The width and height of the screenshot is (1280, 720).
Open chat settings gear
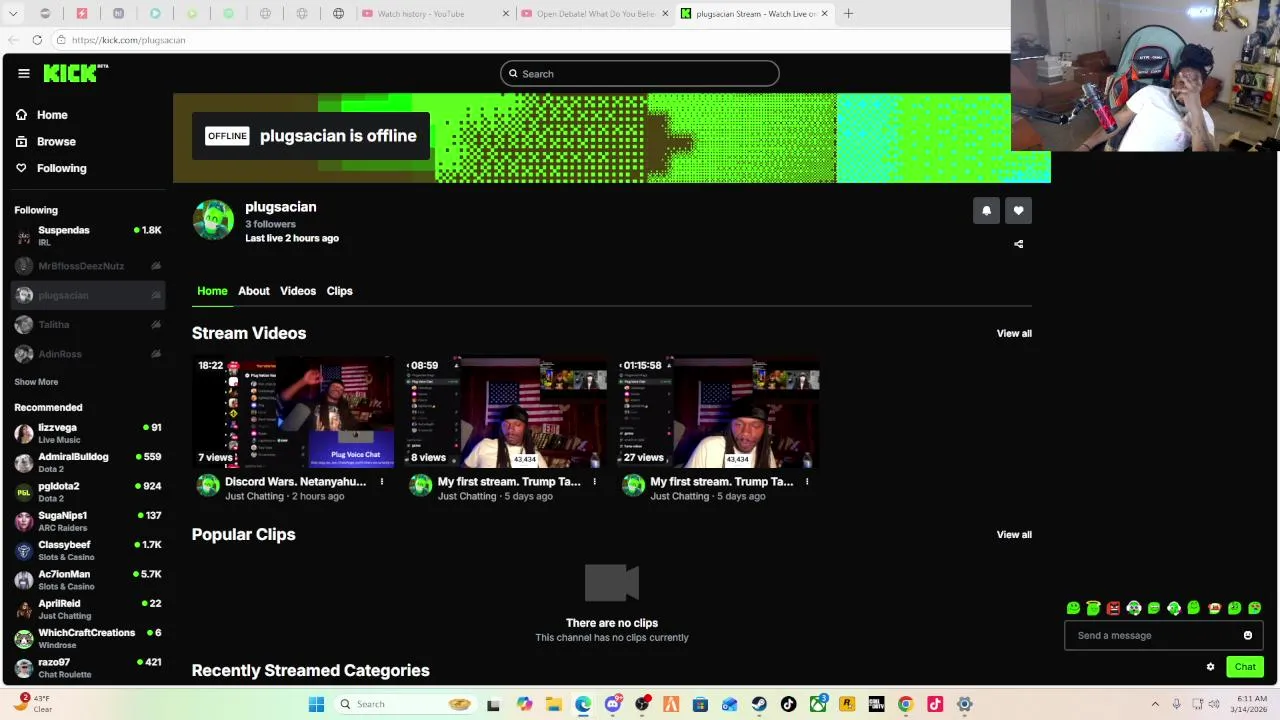tap(1210, 667)
